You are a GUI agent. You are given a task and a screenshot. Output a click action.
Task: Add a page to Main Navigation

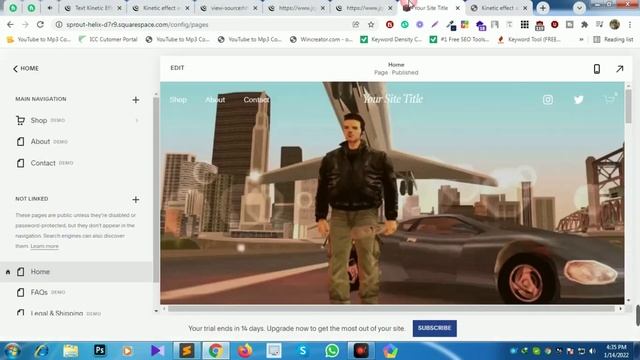136,100
